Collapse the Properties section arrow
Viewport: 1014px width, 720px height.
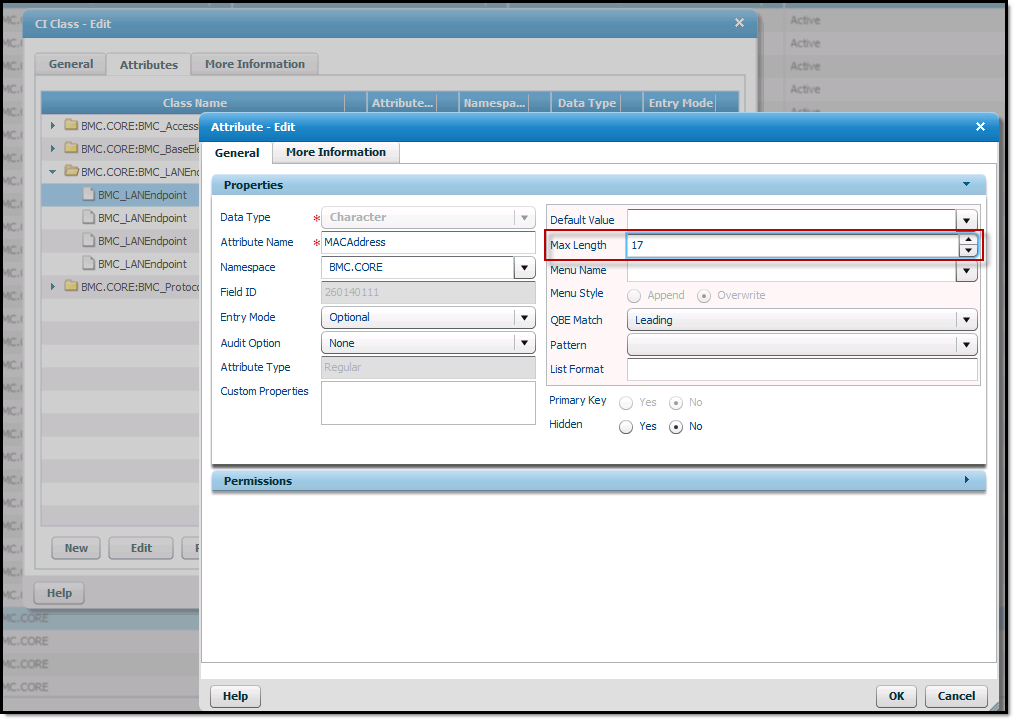click(966, 185)
